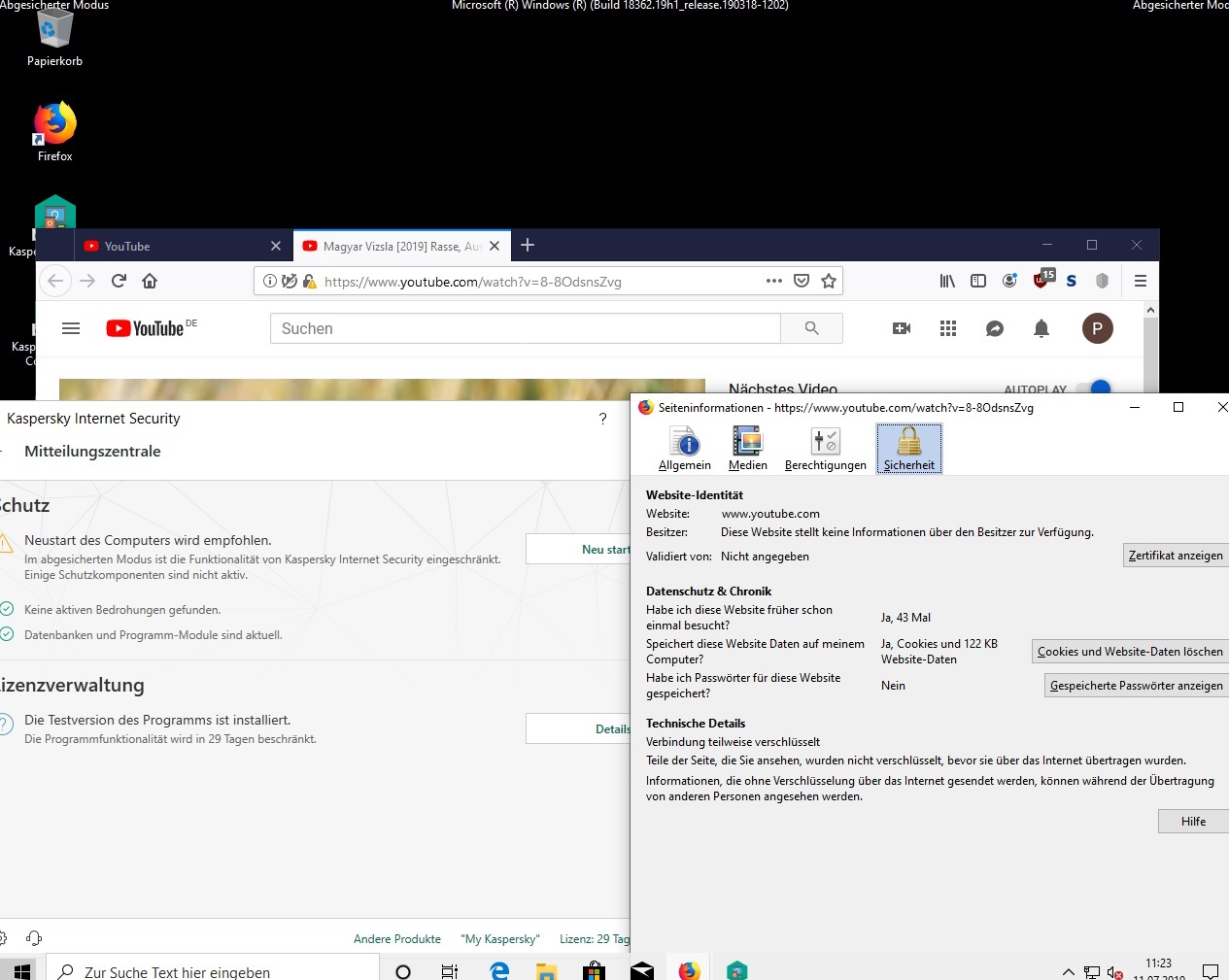Open Cortana circle icon on taskbar
Screen dimensions: 1229x980
click(403, 971)
